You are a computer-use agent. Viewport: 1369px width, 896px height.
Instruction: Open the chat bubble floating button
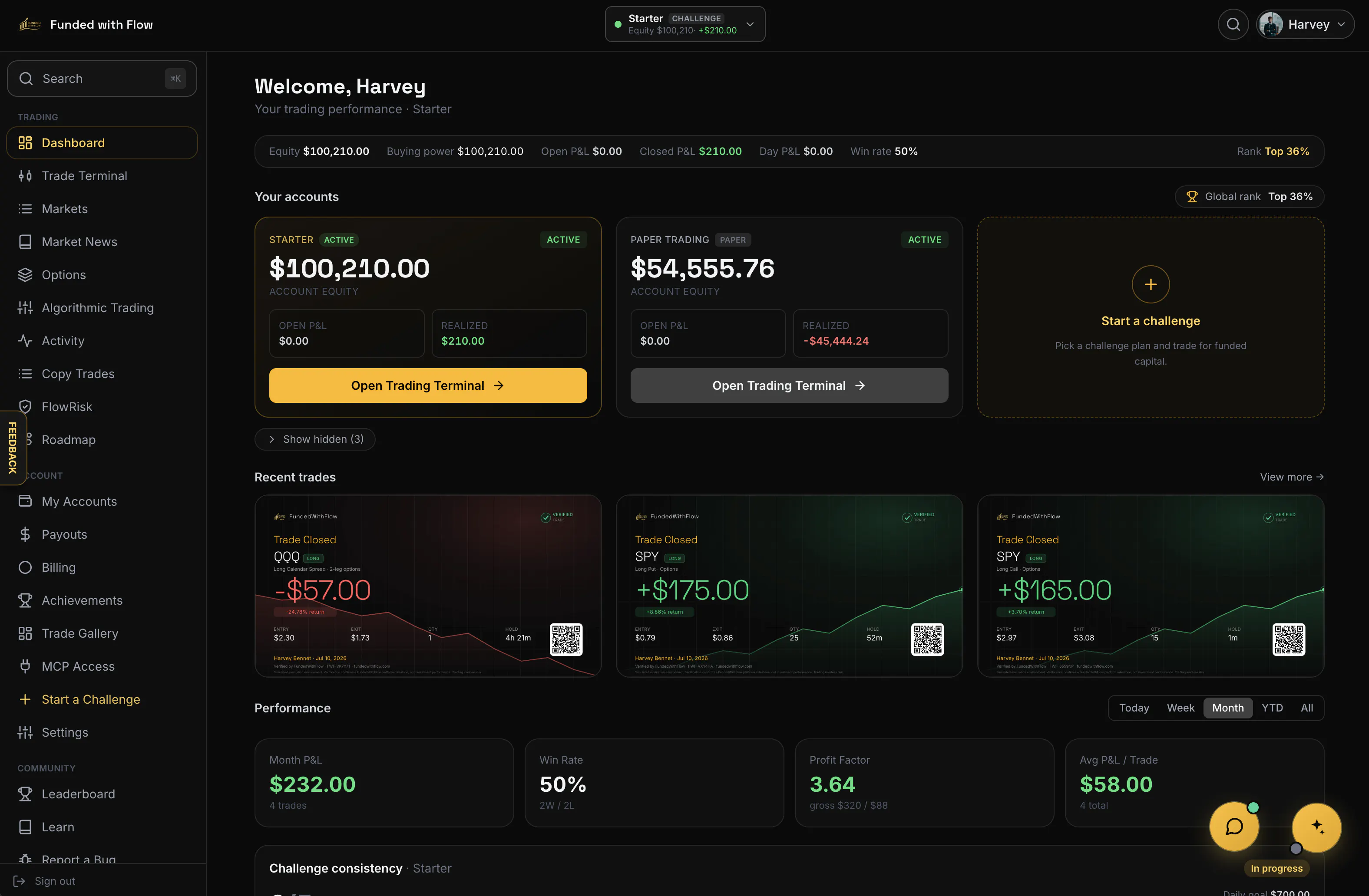1234,827
